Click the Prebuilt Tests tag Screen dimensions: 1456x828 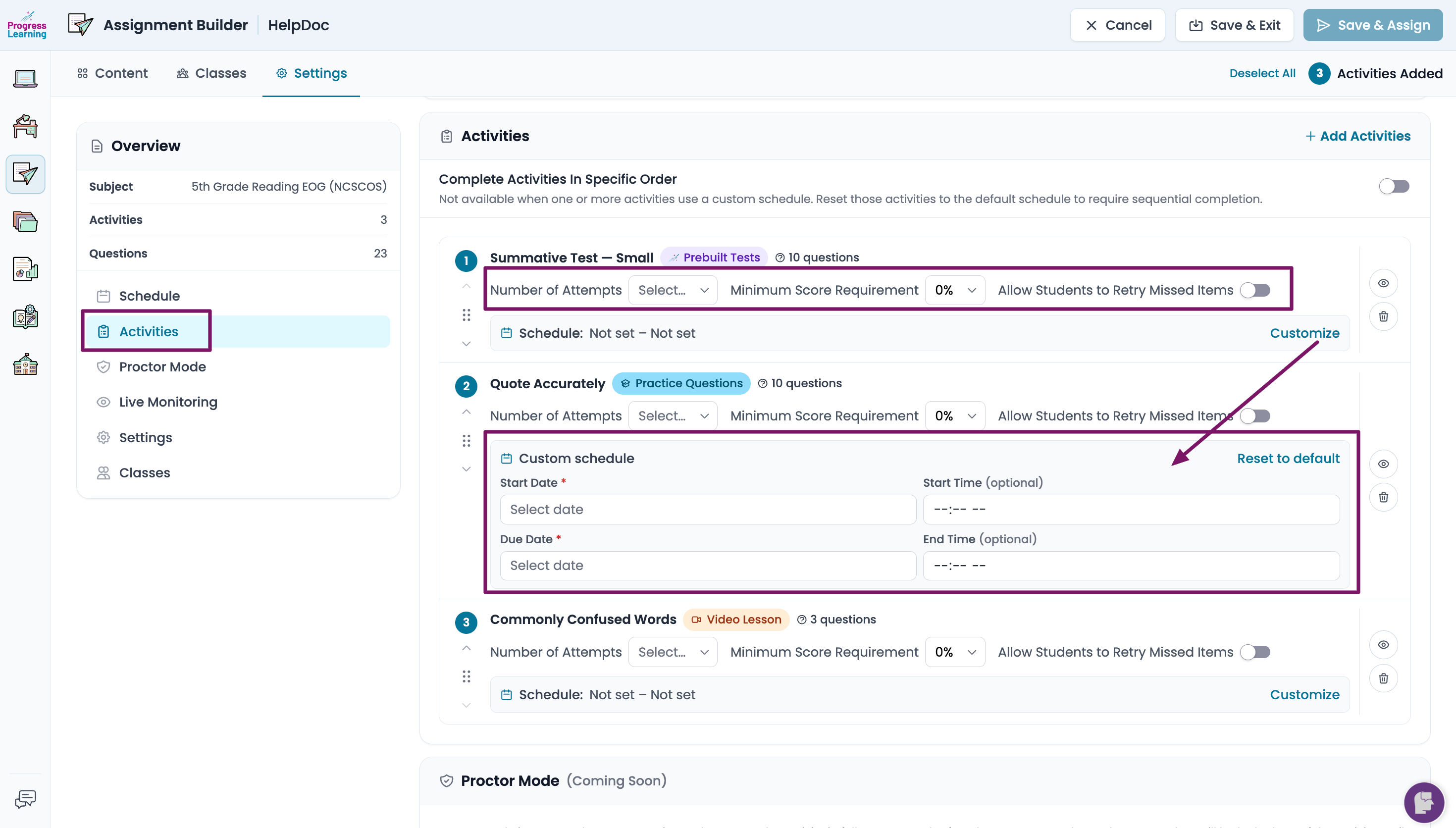pos(714,258)
